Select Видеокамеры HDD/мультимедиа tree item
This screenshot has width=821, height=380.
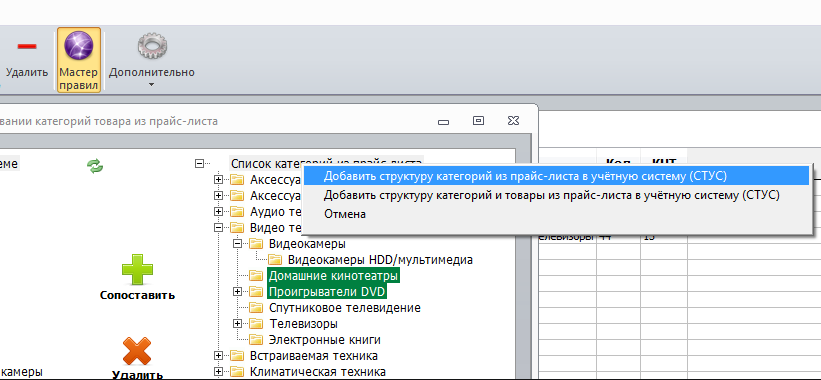pyautogui.click(x=380, y=260)
